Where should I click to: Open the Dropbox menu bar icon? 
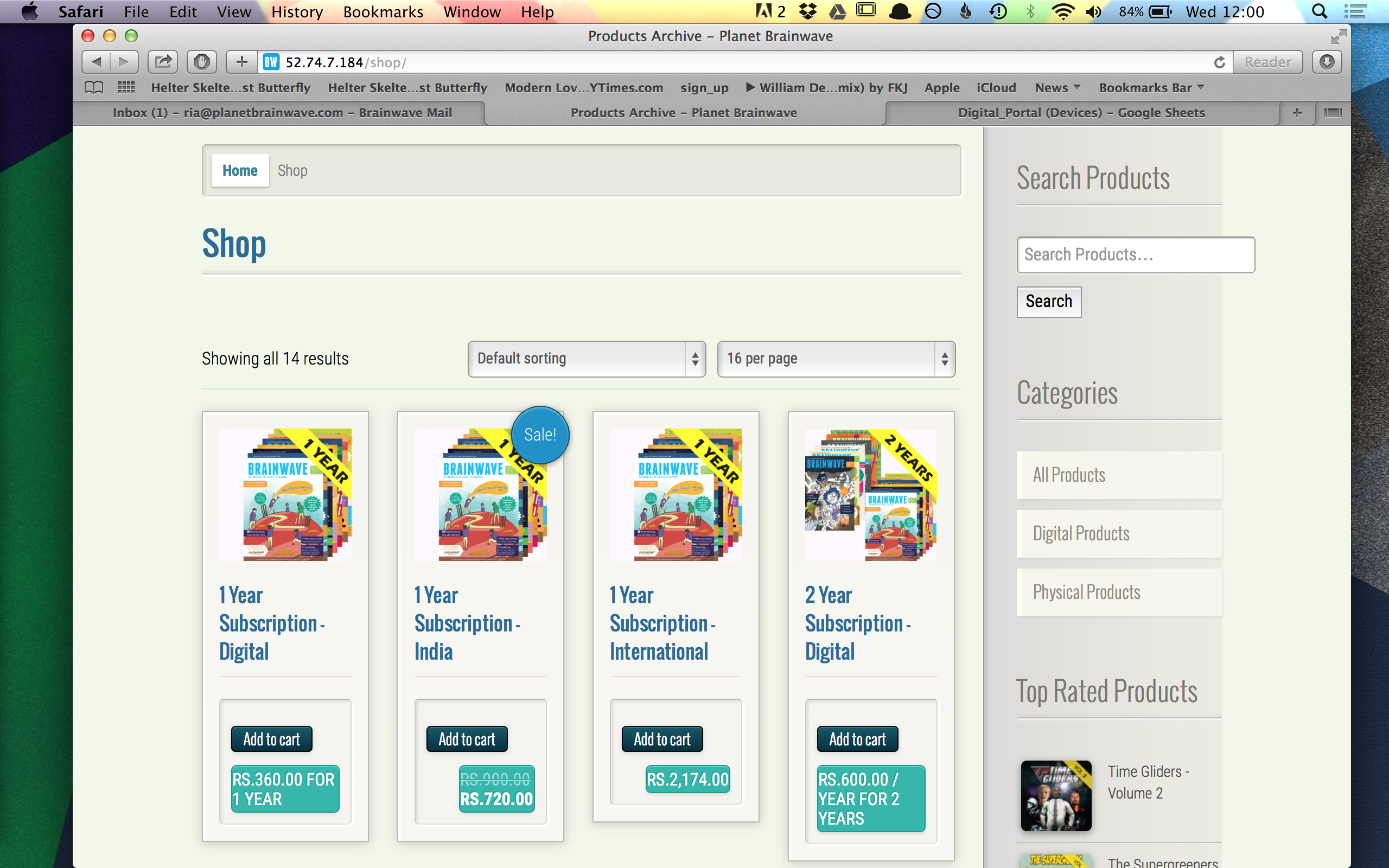click(x=808, y=11)
